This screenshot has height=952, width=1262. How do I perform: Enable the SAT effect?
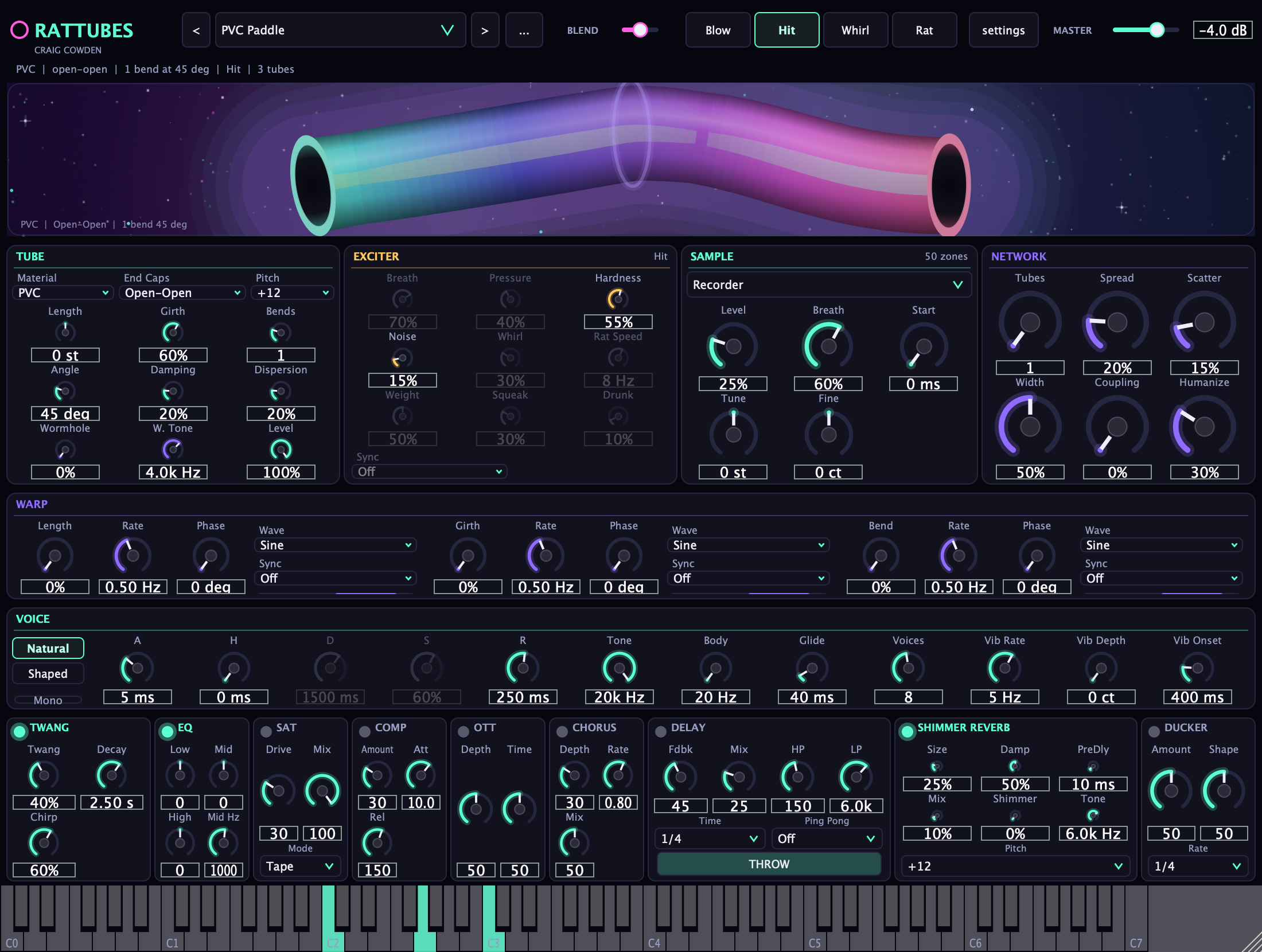click(266, 731)
